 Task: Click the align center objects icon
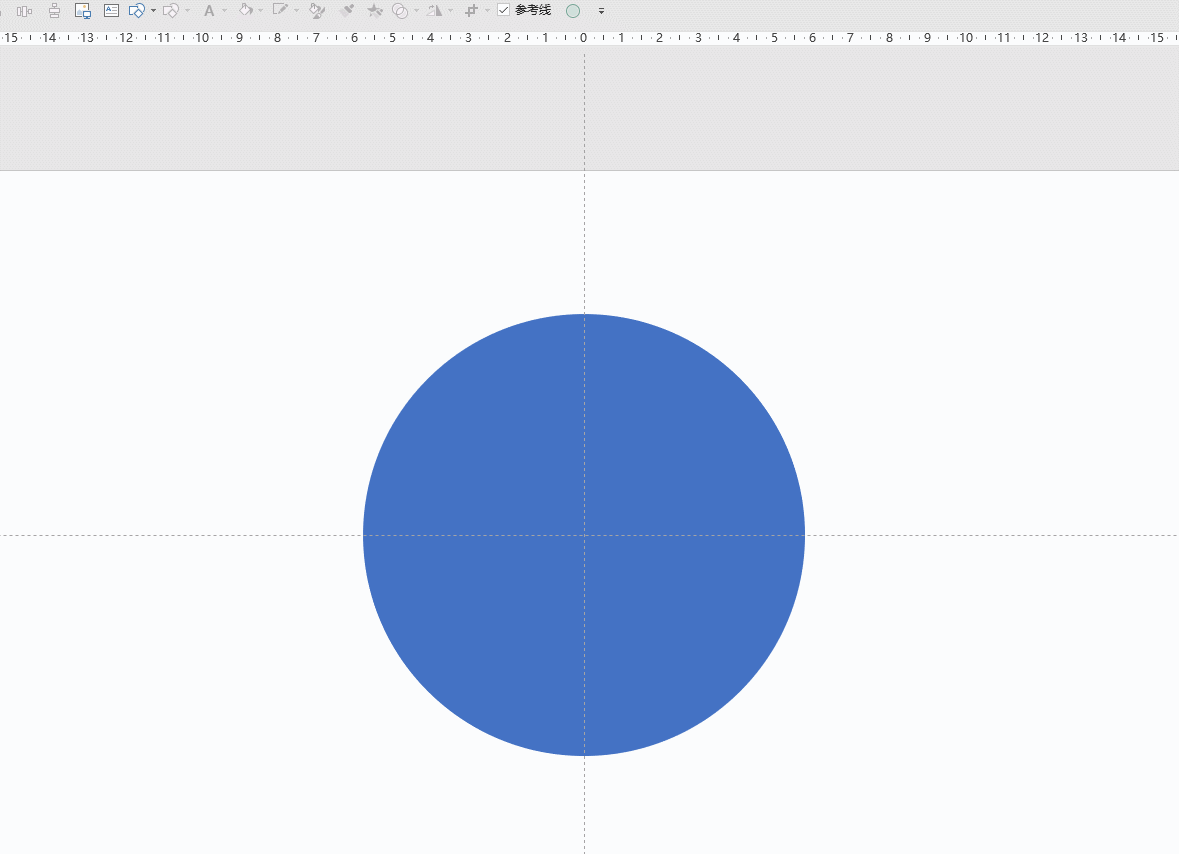click(54, 11)
